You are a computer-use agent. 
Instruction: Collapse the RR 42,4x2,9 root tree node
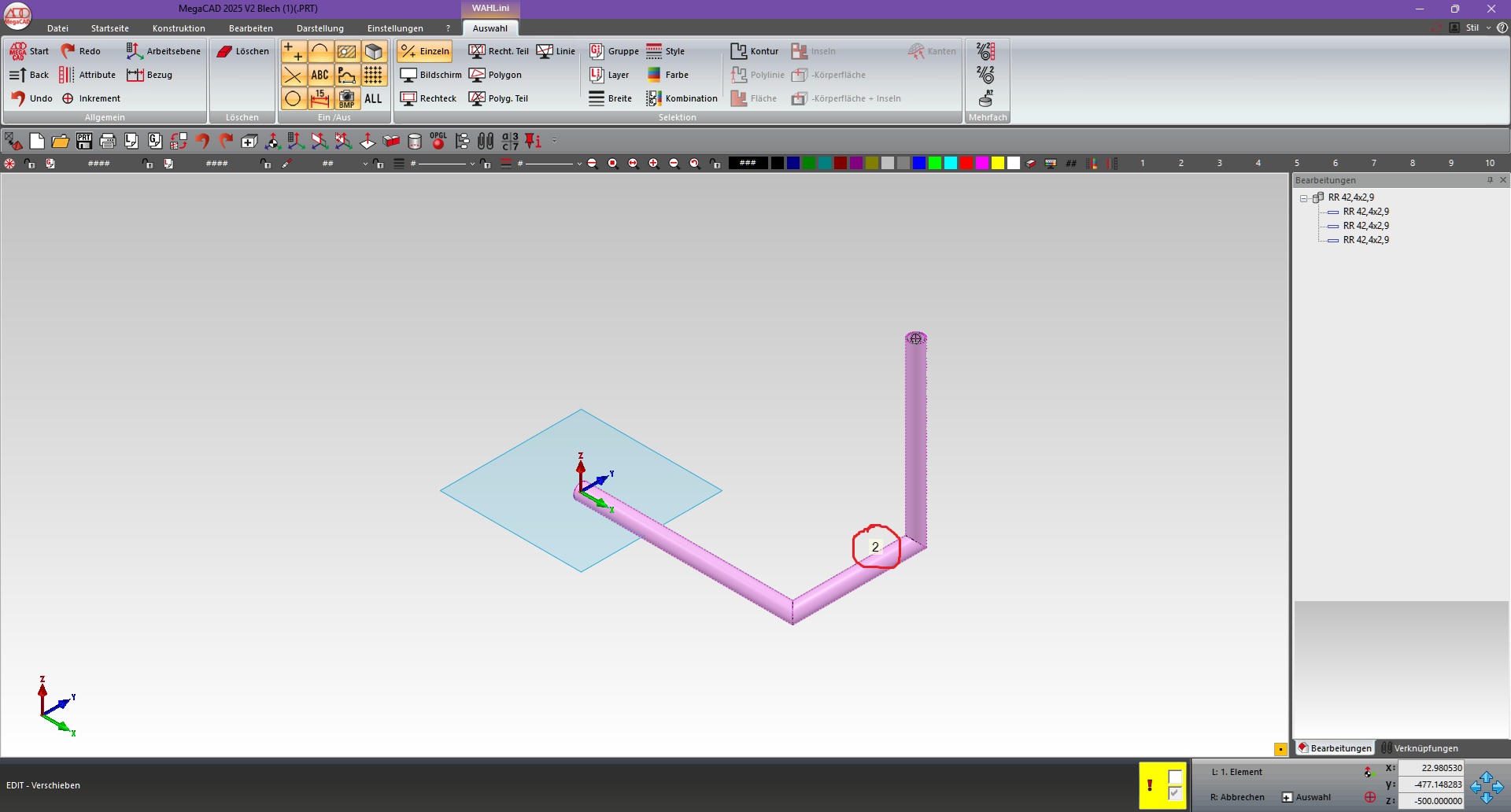pyautogui.click(x=1304, y=198)
